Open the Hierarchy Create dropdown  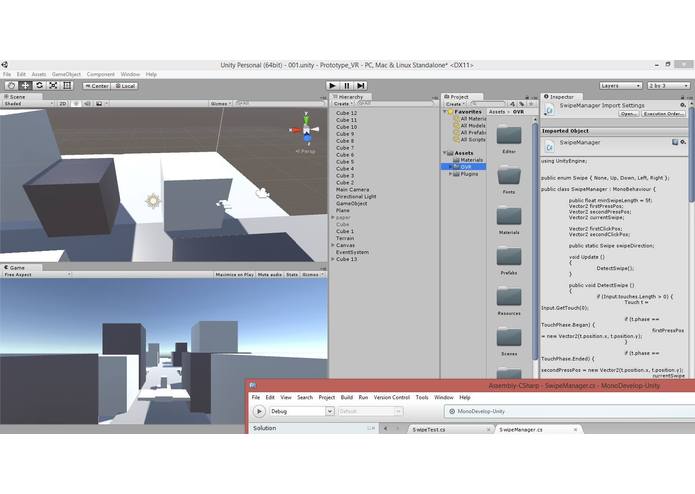click(343, 104)
